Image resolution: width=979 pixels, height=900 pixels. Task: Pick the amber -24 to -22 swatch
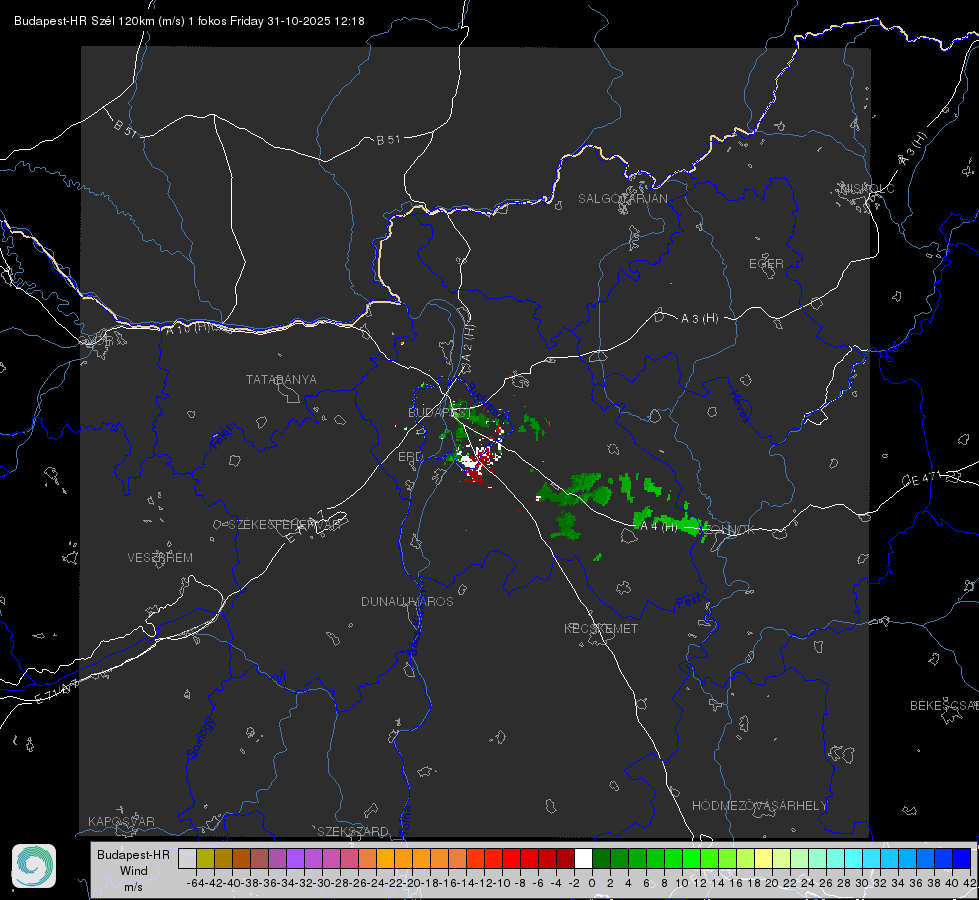click(x=385, y=859)
